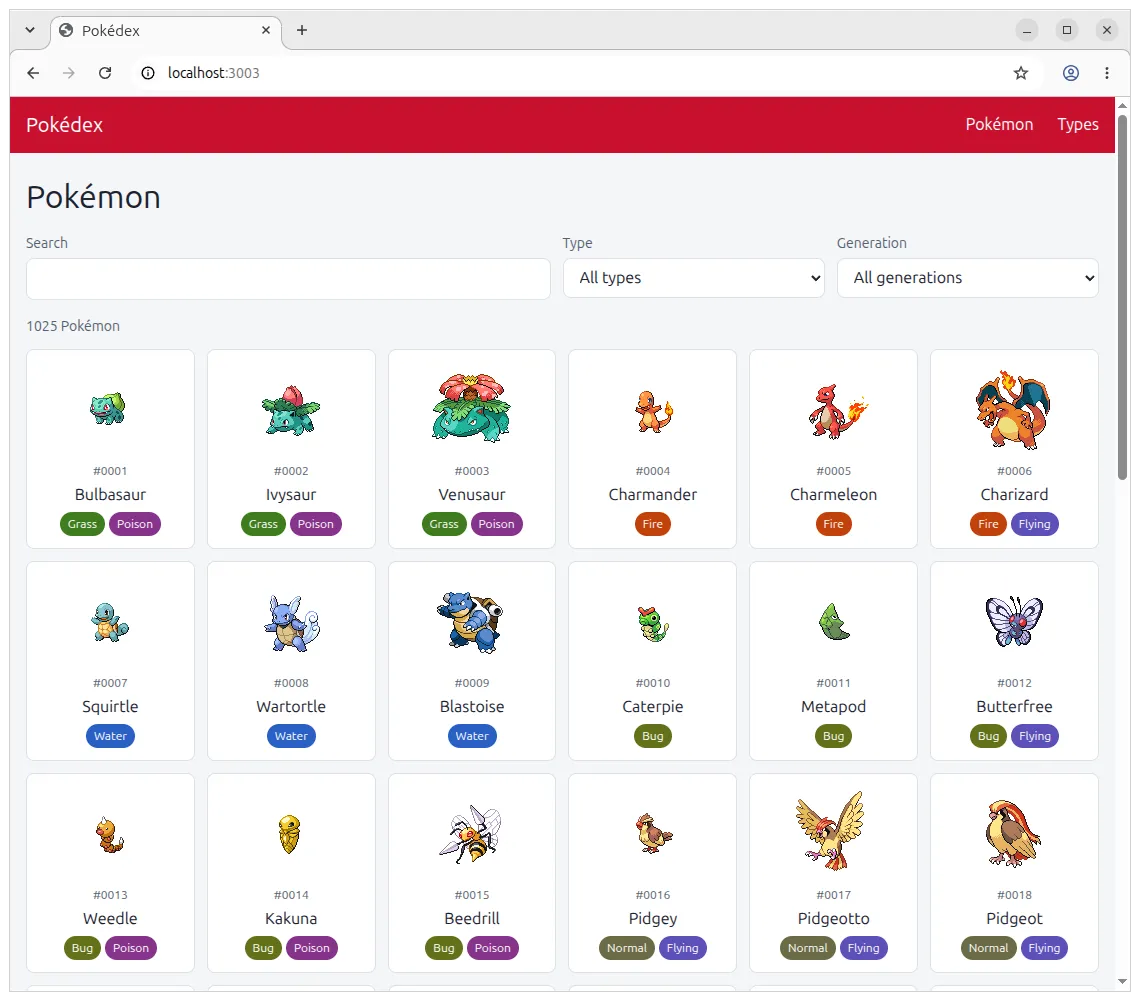1140x1001 pixels.
Task: Click the Venusaur name text
Action: pyautogui.click(x=472, y=494)
